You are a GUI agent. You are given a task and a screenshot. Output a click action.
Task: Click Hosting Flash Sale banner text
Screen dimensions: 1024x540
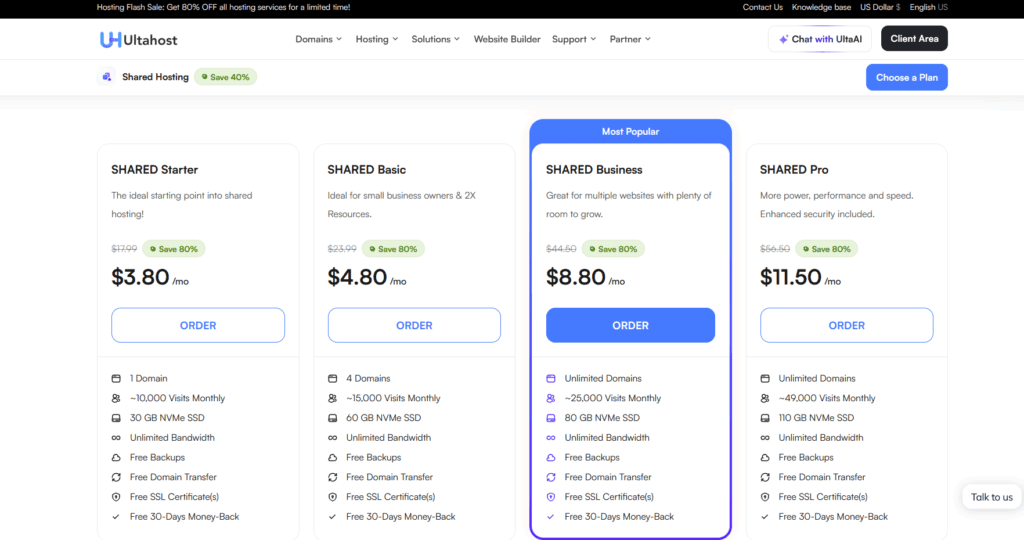223,7
